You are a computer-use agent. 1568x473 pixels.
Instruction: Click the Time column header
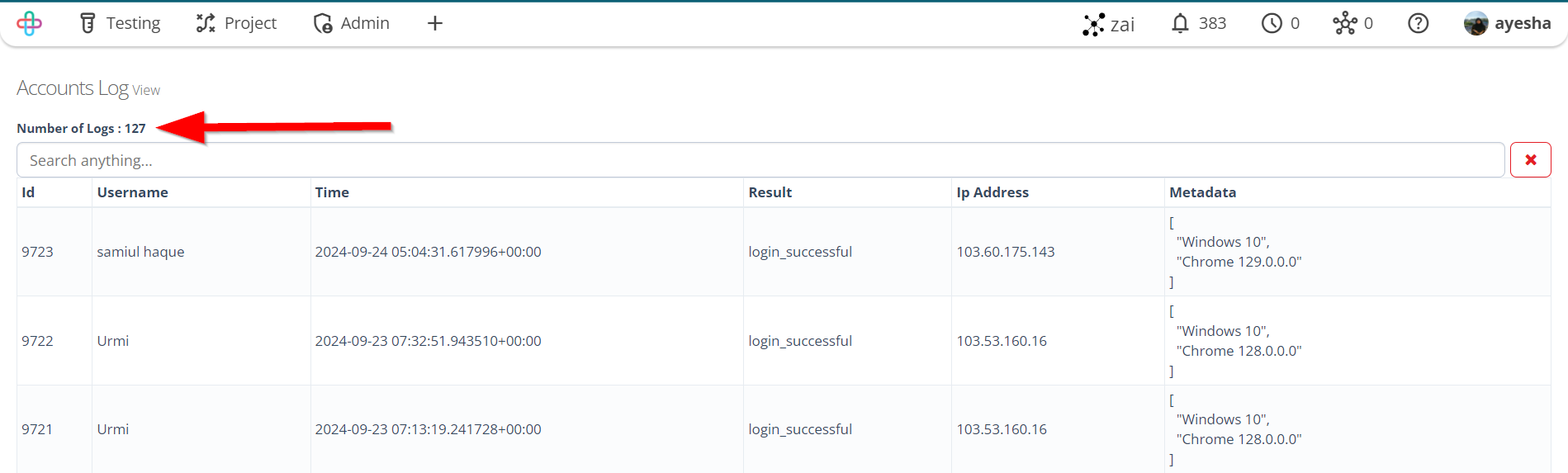[332, 192]
